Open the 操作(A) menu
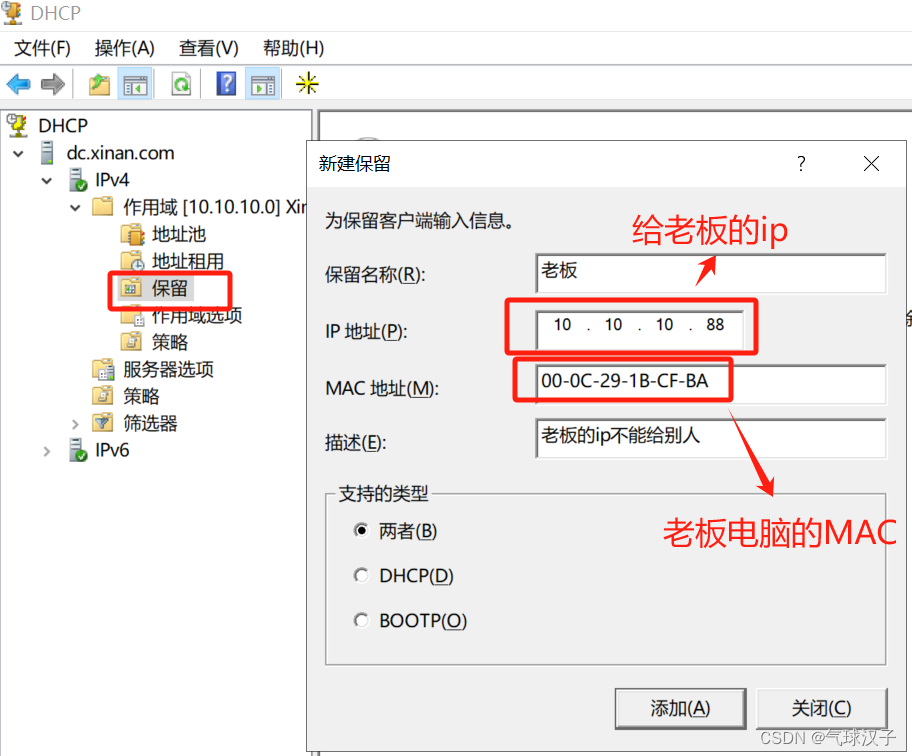The image size is (912, 756). [x=124, y=47]
